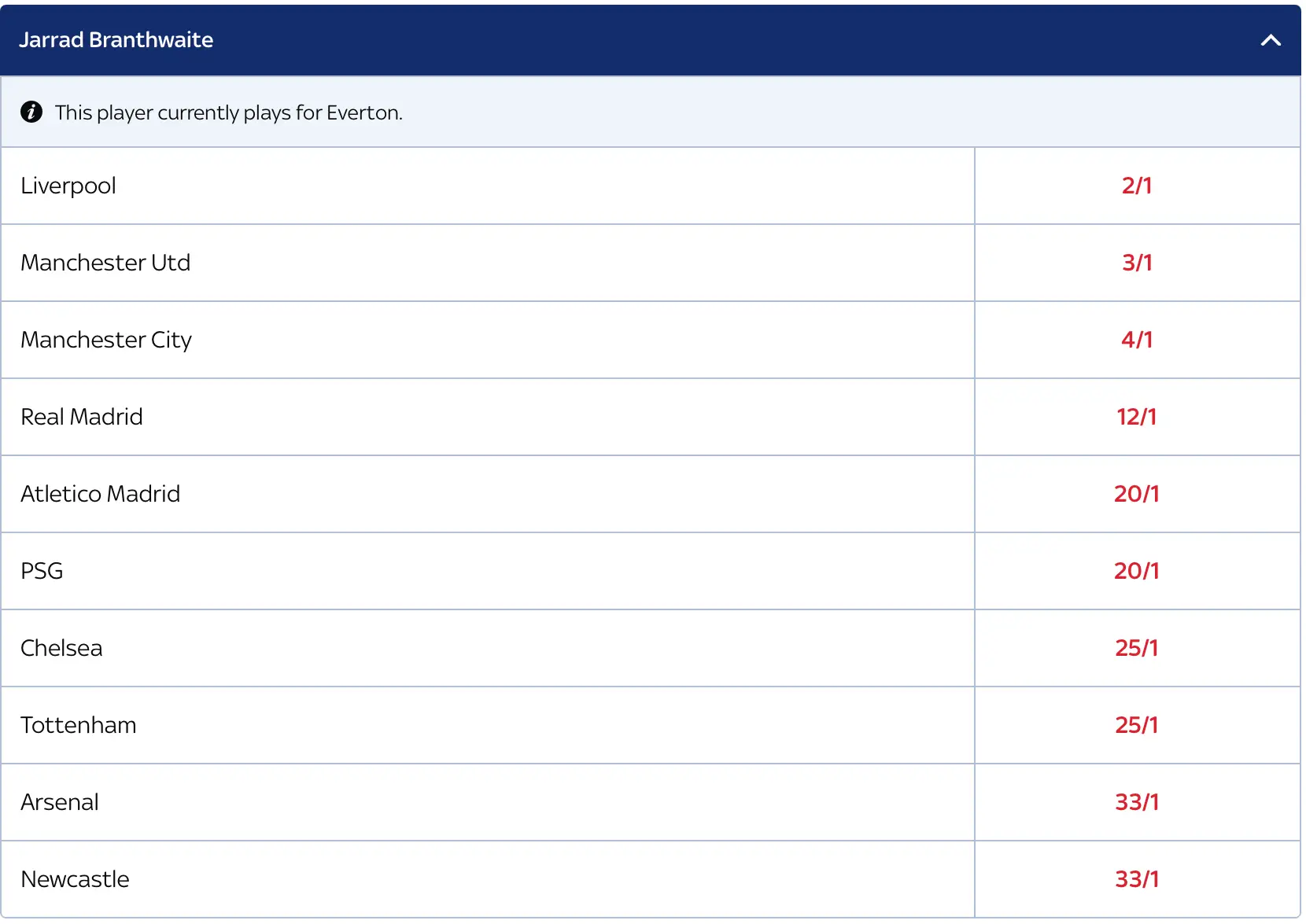Click the Manchester Utd team label

coord(105,263)
